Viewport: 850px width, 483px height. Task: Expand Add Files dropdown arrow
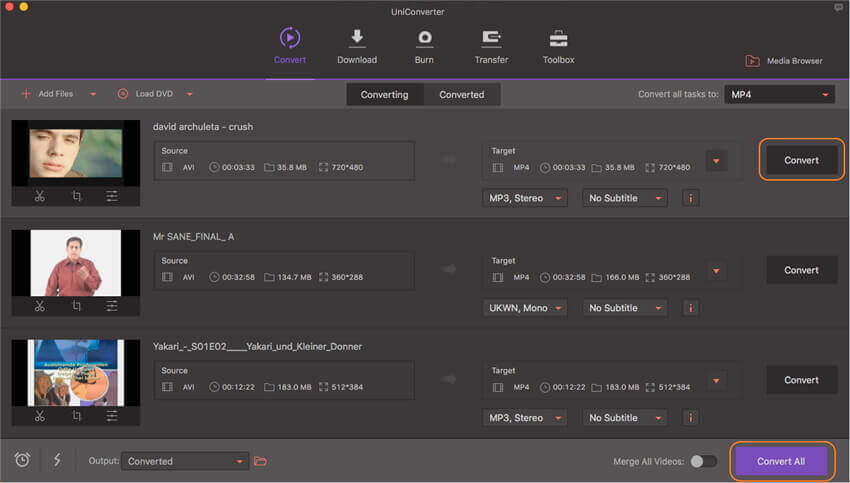pyautogui.click(x=93, y=94)
